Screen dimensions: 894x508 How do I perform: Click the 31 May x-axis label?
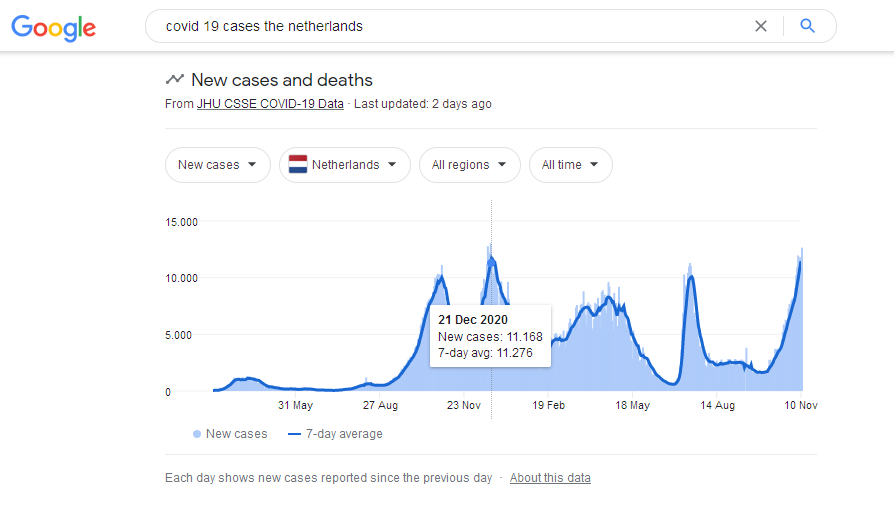tap(295, 405)
